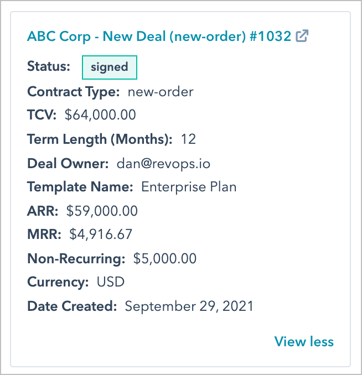Click the Contract Type field label
This screenshot has width=362, height=375.
(73, 92)
